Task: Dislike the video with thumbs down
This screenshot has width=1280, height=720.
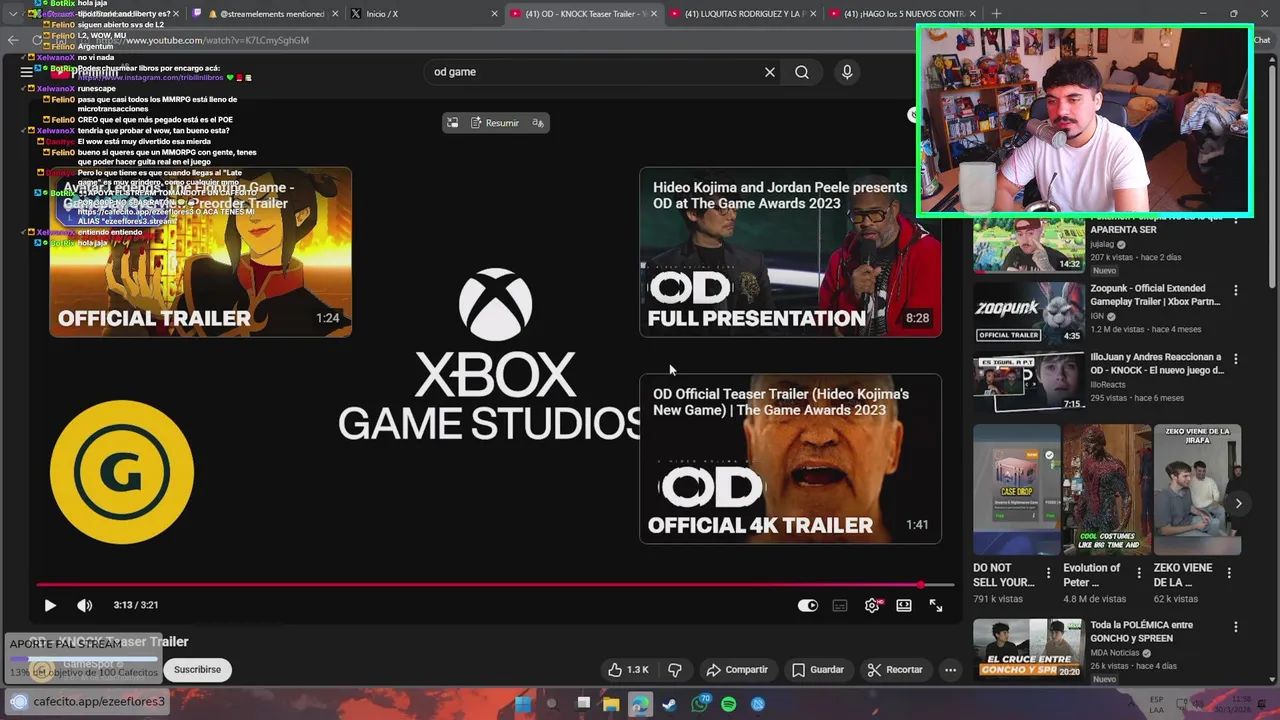Action: tap(675, 670)
